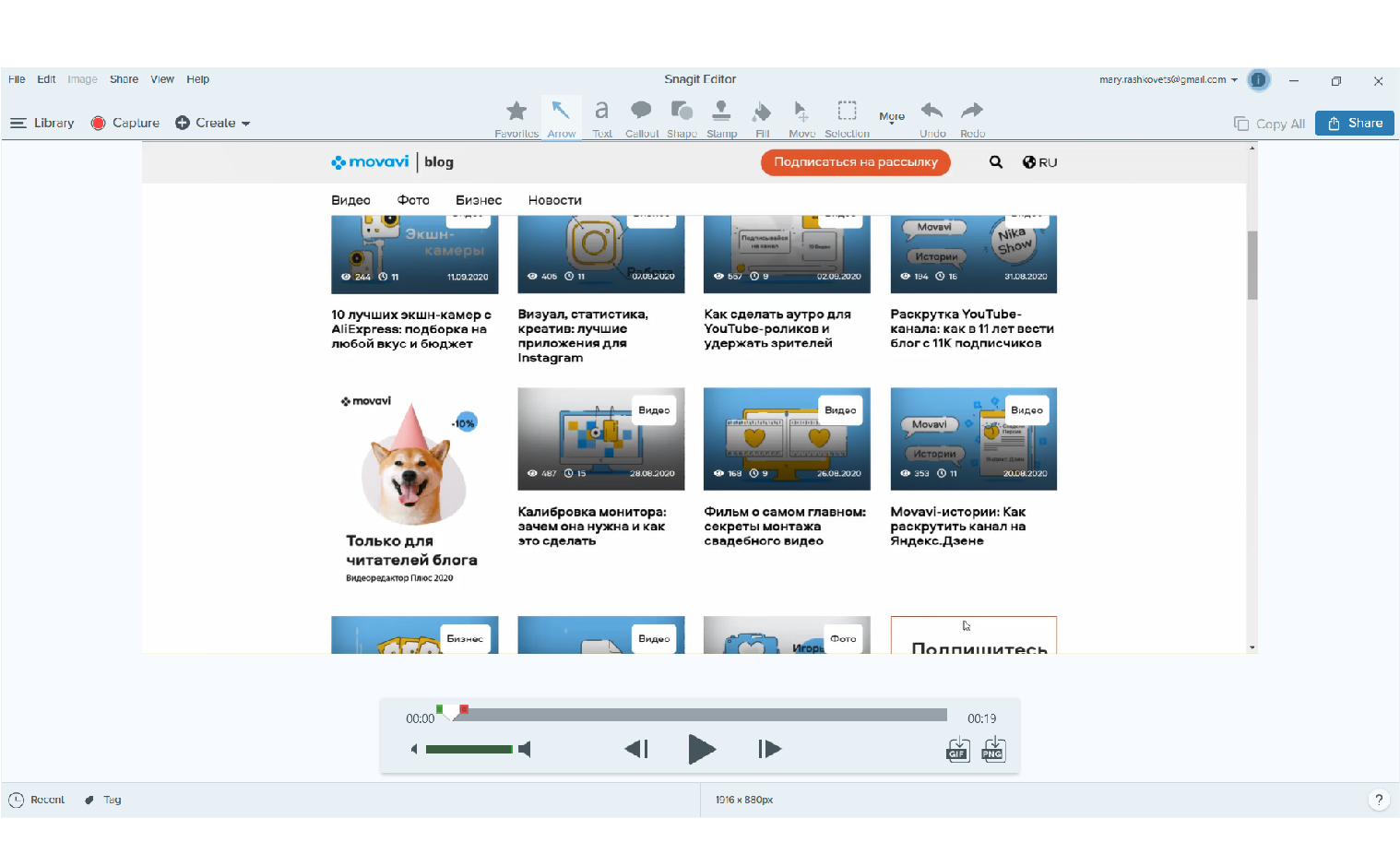Open the Image menu
Screen dimensions: 1400x866
tap(82, 79)
